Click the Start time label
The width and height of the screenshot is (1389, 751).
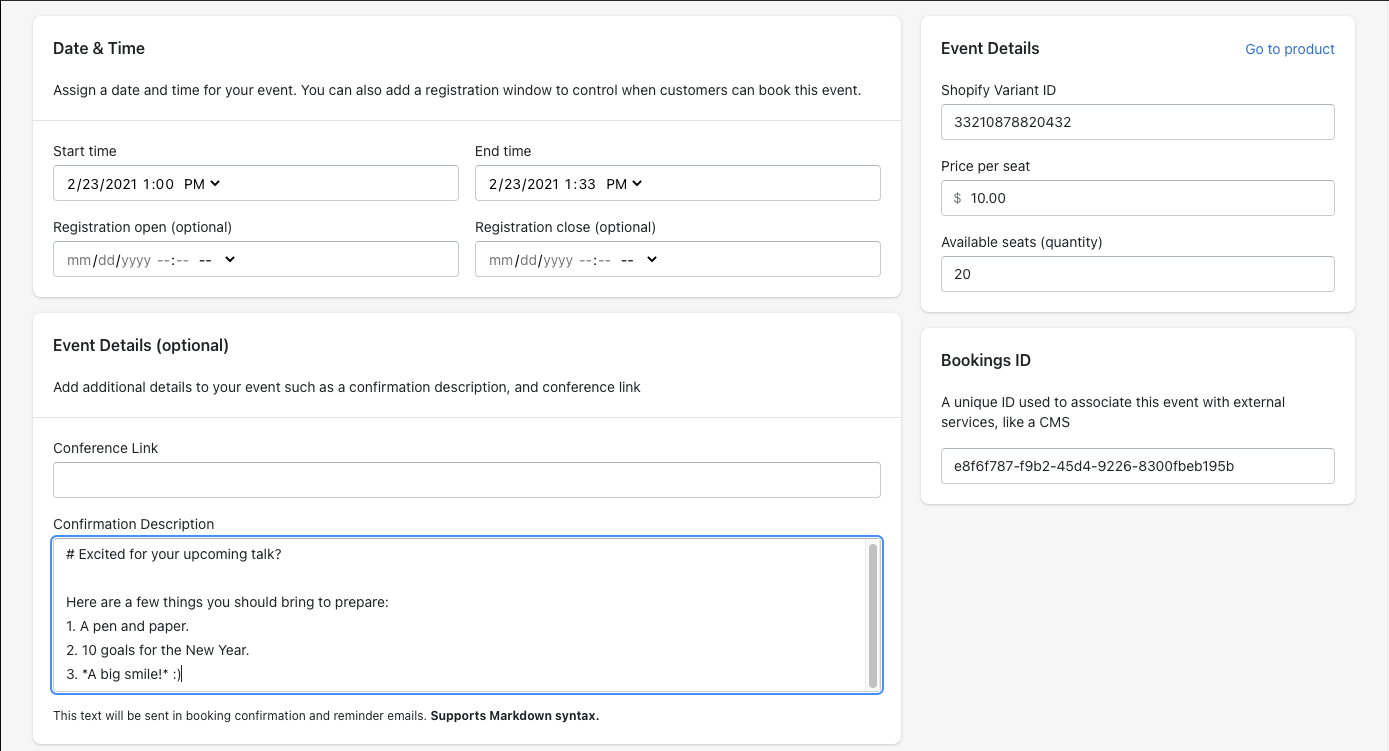pyautogui.click(x=85, y=151)
